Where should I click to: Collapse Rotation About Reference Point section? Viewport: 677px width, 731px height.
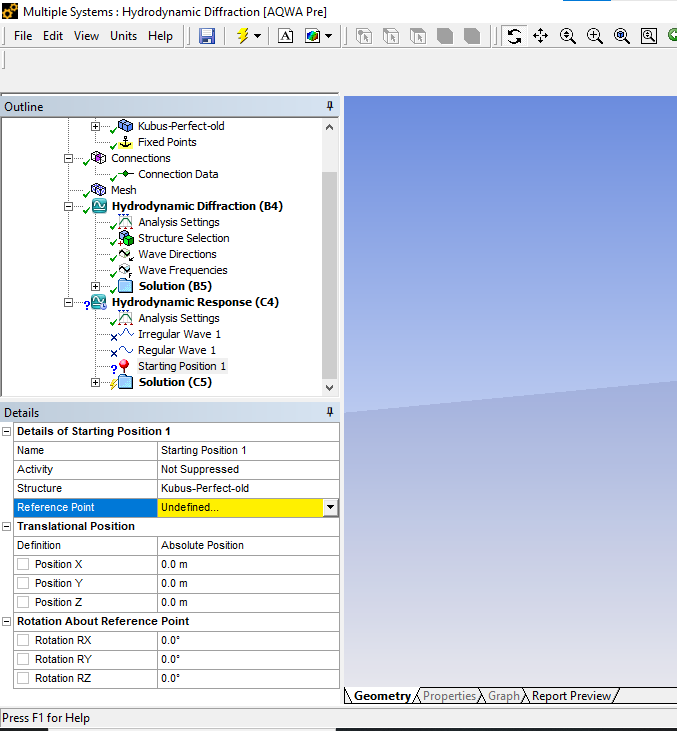tap(7, 622)
